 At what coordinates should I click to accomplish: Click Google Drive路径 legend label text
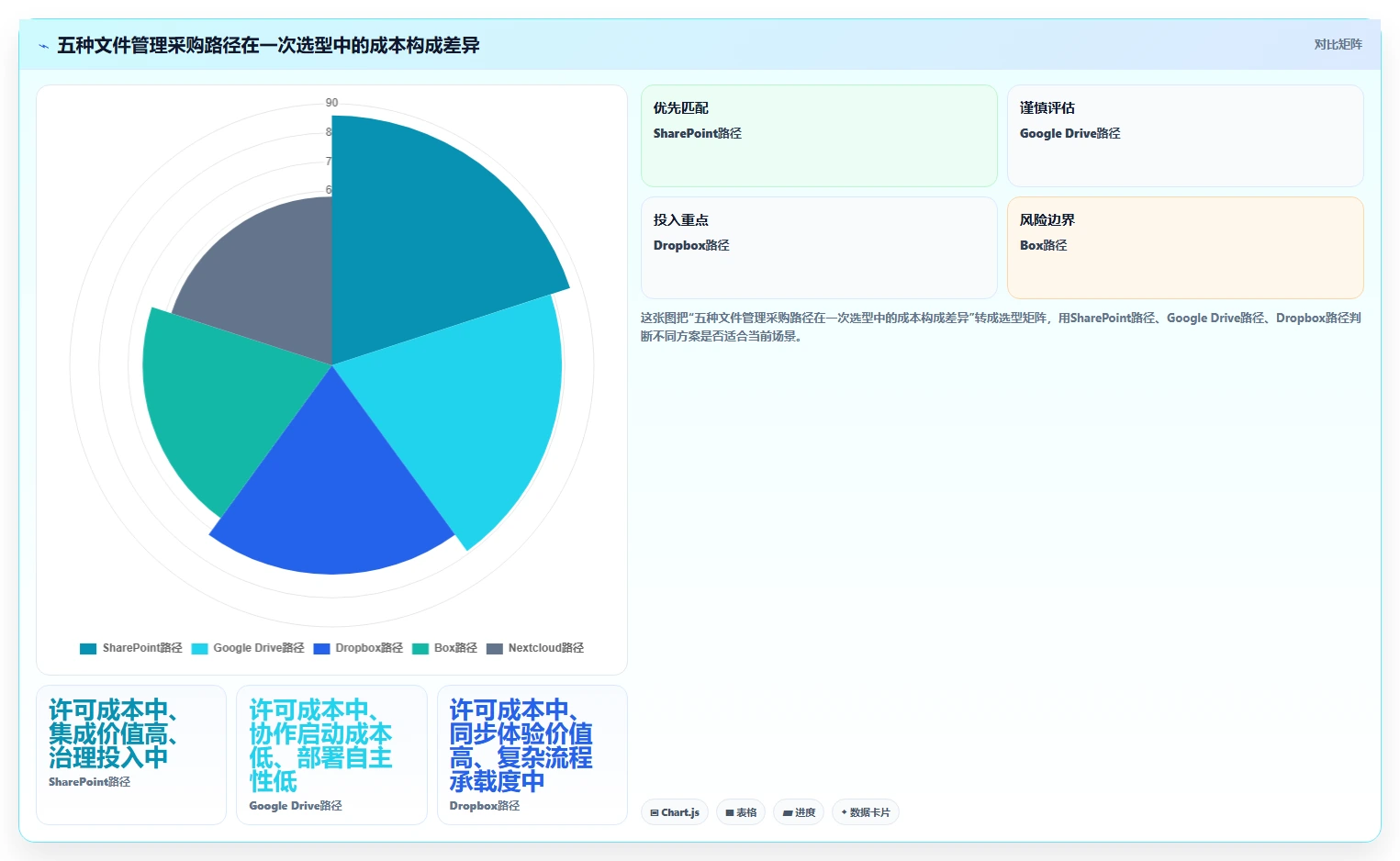259,648
